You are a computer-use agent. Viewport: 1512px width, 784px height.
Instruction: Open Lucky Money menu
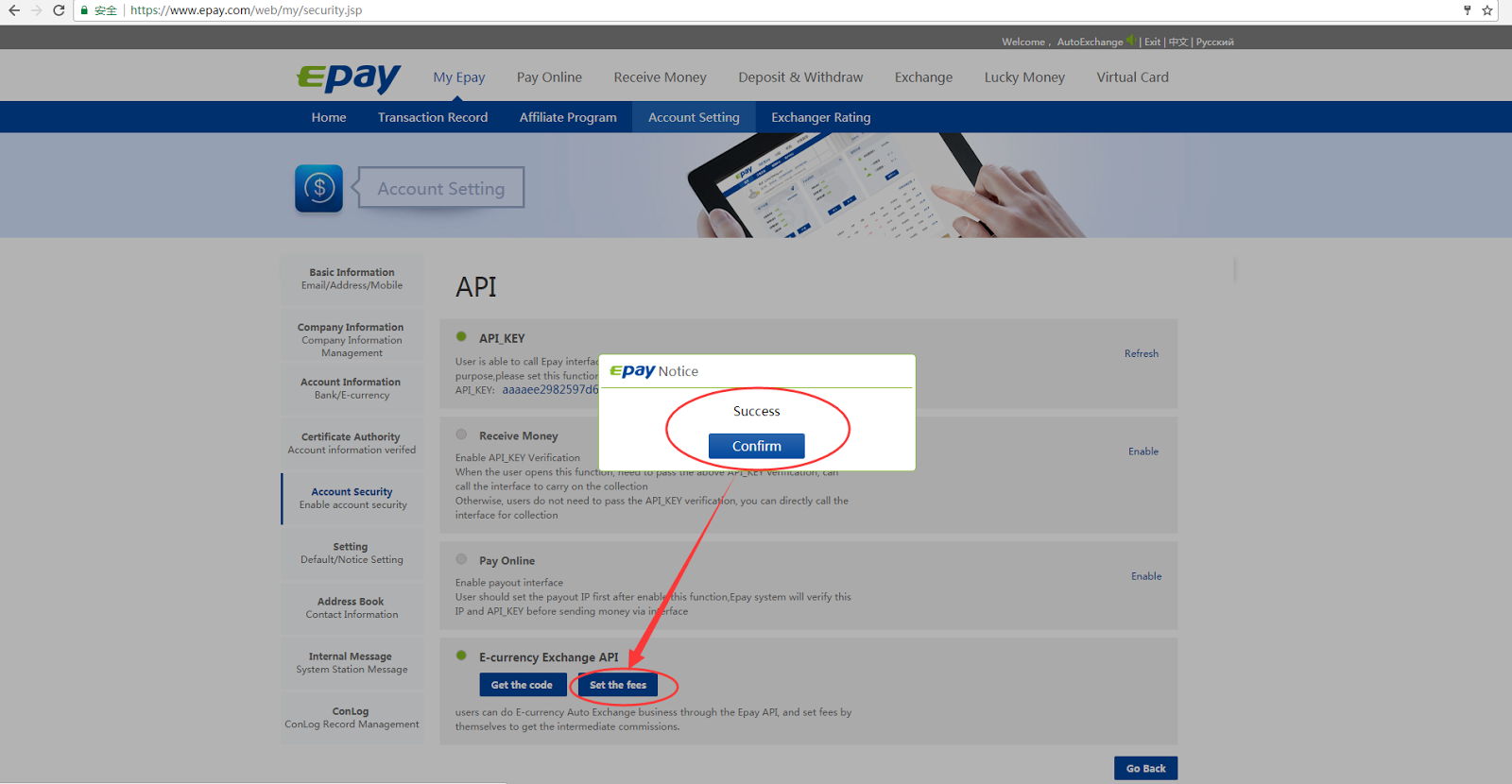click(x=1024, y=77)
